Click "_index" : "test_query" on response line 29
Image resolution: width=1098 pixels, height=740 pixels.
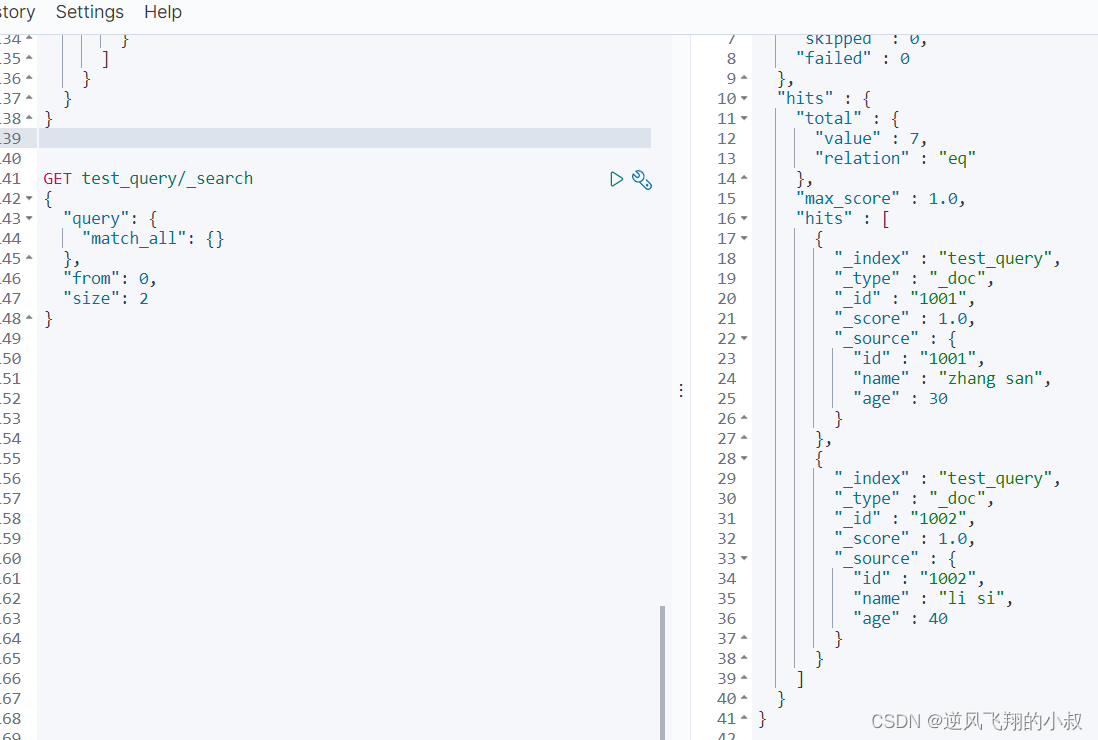click(x=947, y=479)
